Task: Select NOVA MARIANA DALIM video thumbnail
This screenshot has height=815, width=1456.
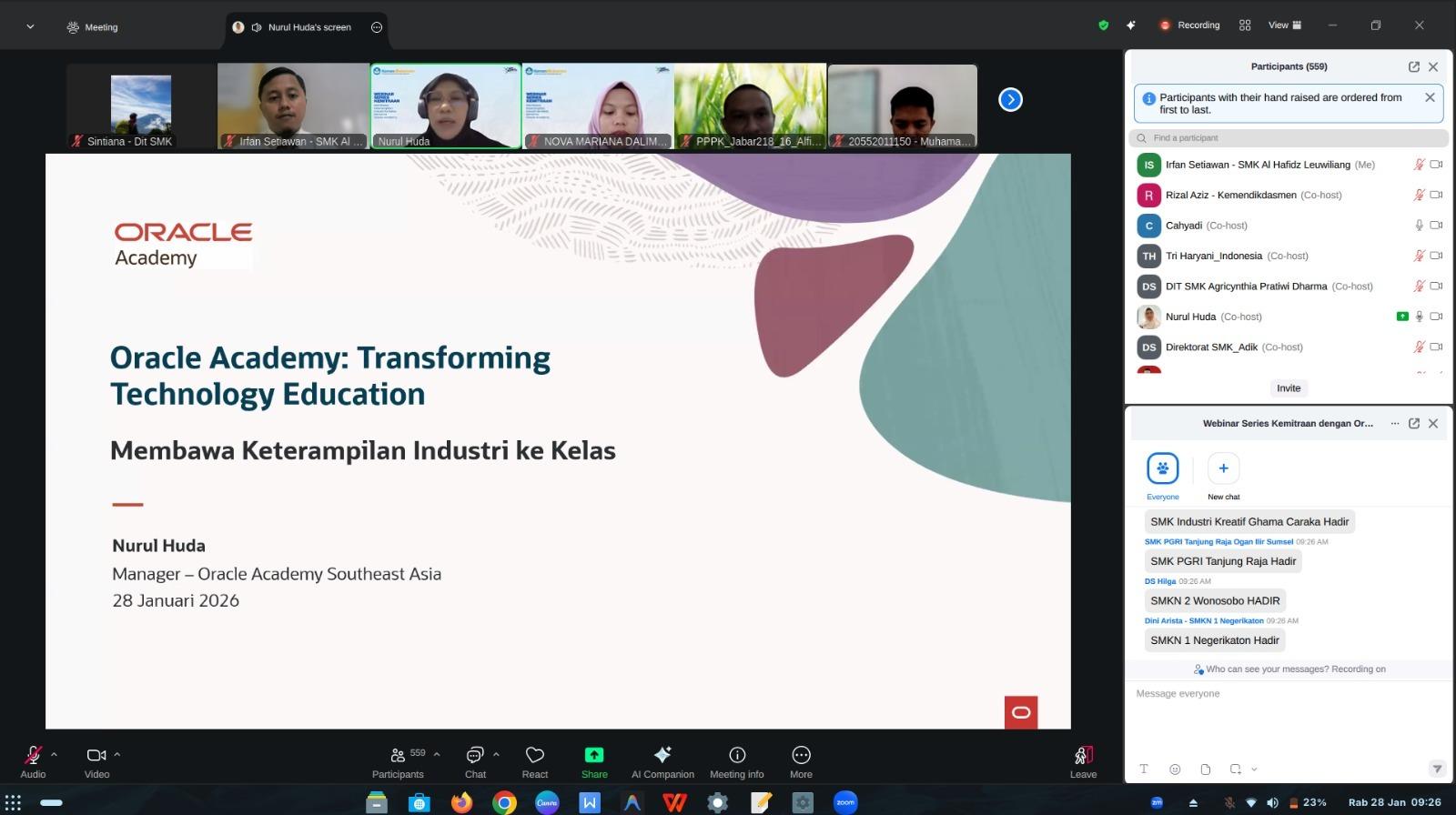Action: 598,106
